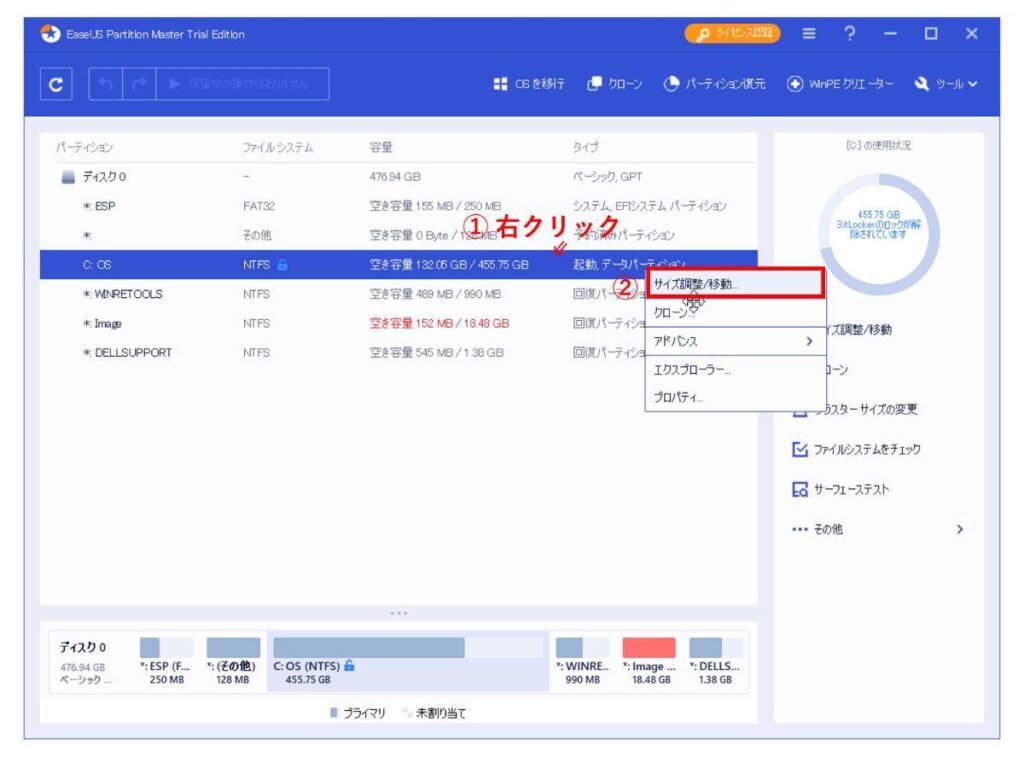Click the BitLocker unlock icon on C: OS row
This screenshot has height=763, width=1024.
pyautogui.click(x=282, y=265)
